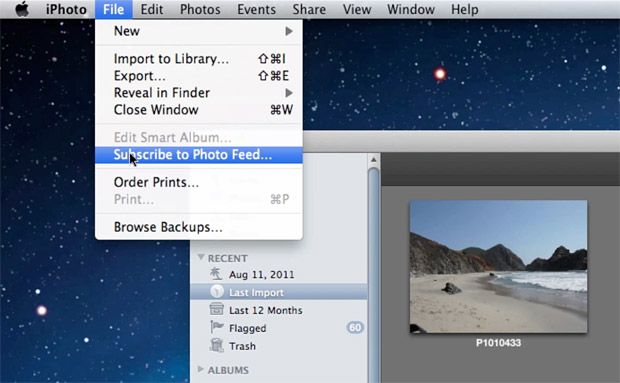Screen dimensions: 620x383
Task: Select Subscribe to Photo Feed
Action: 199,155
